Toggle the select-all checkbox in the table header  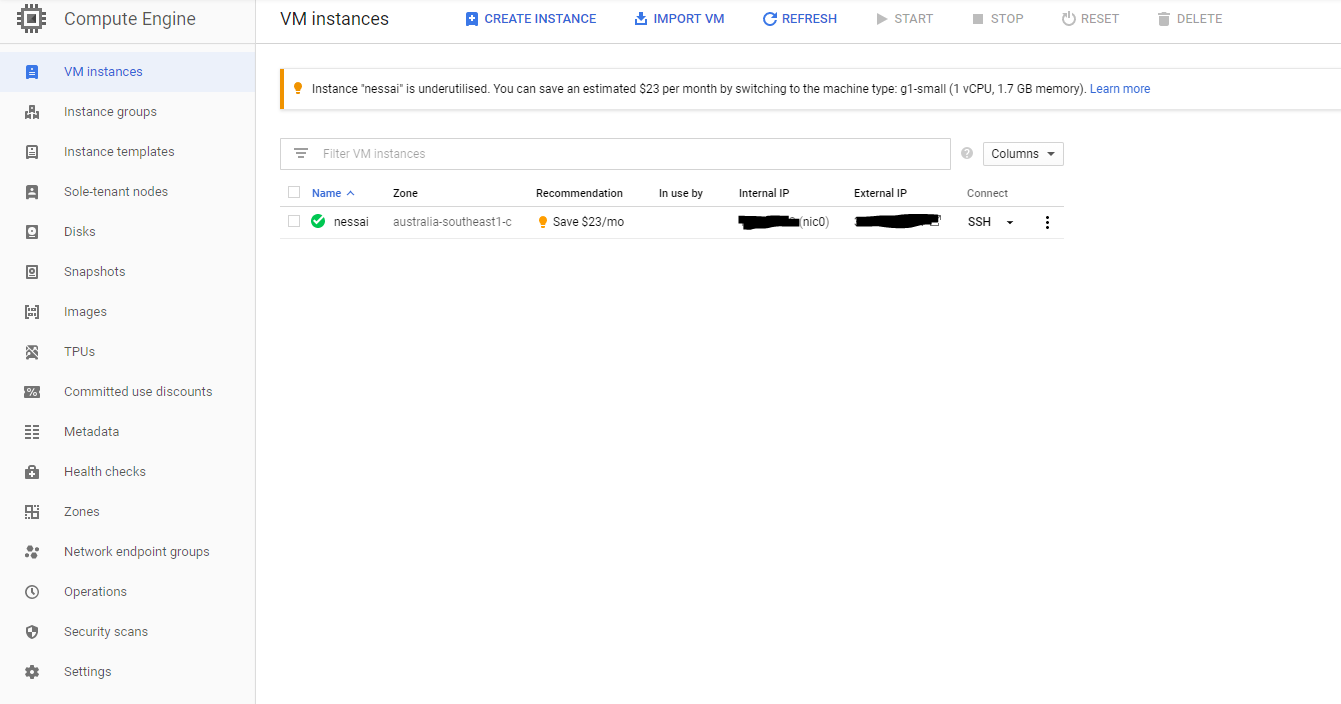click(x=294, y=192)
